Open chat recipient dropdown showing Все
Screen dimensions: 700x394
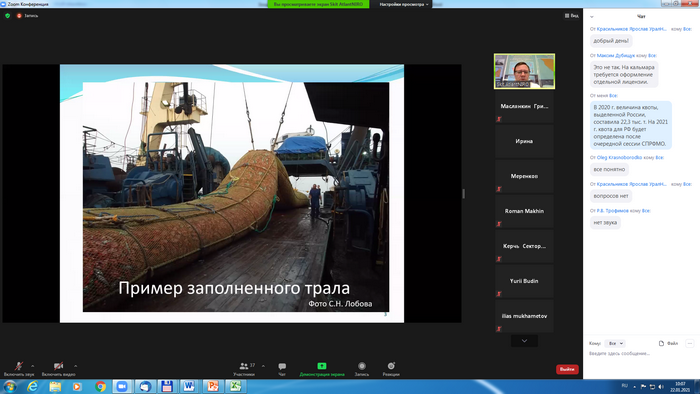[x=615, y=343]
